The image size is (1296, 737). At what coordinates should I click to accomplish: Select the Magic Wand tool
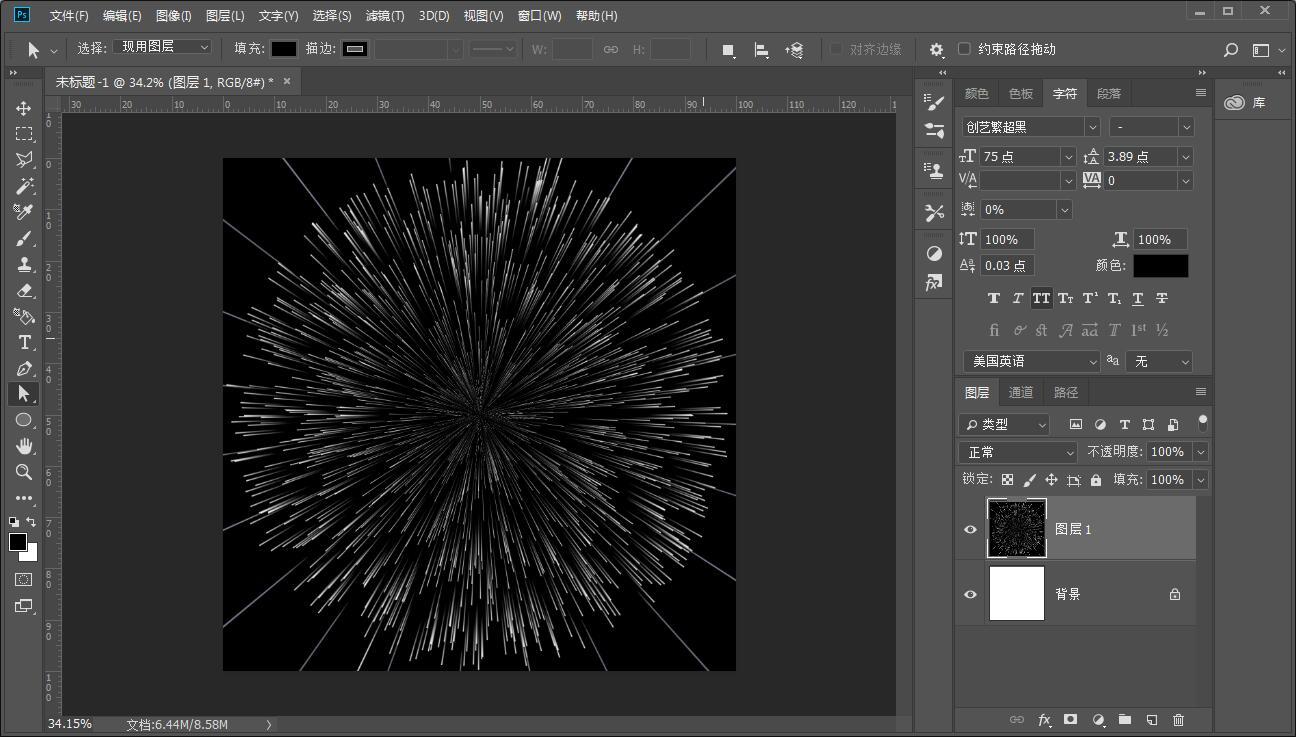24,186
